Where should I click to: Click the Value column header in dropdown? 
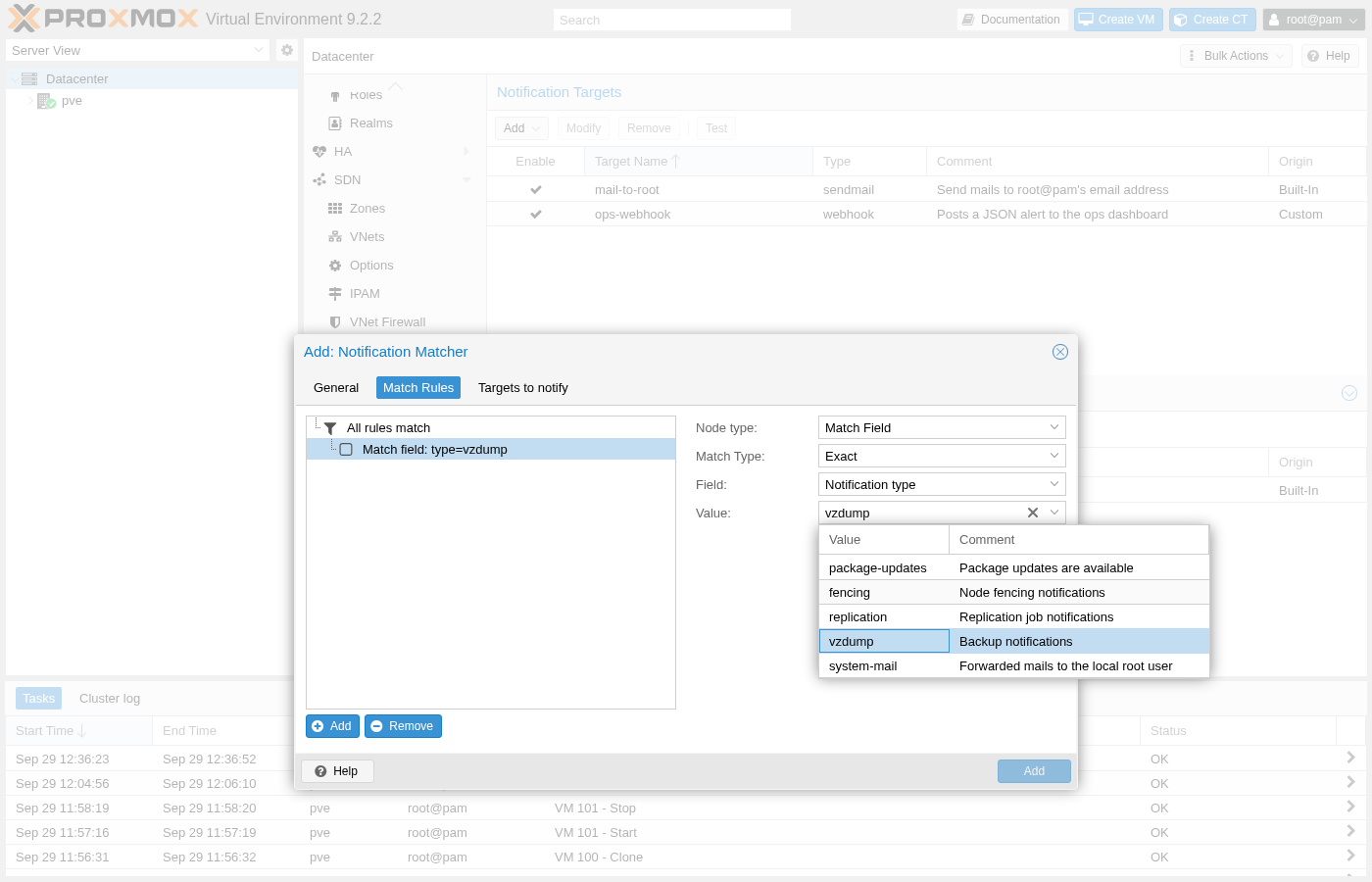click(884, 540)
